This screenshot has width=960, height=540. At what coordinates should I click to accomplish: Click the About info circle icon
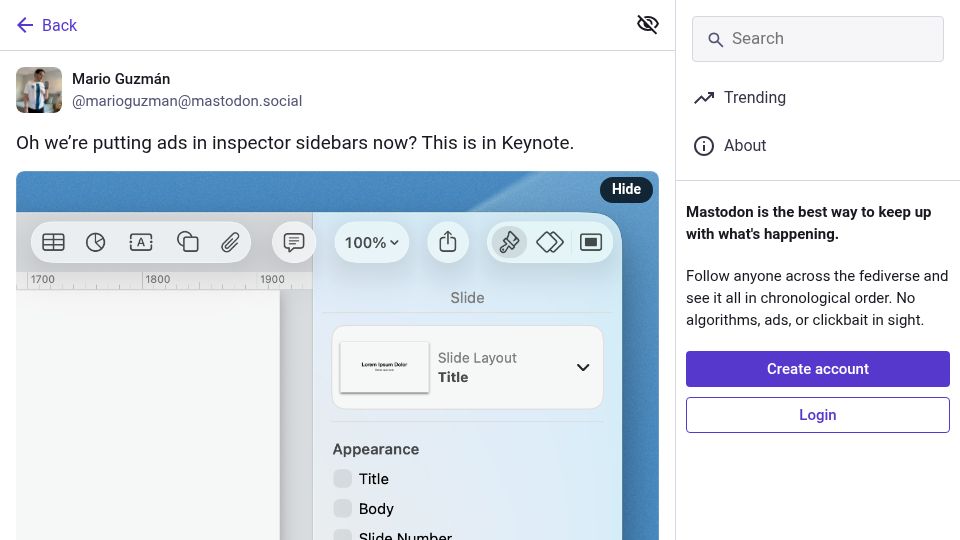[703, 146]
